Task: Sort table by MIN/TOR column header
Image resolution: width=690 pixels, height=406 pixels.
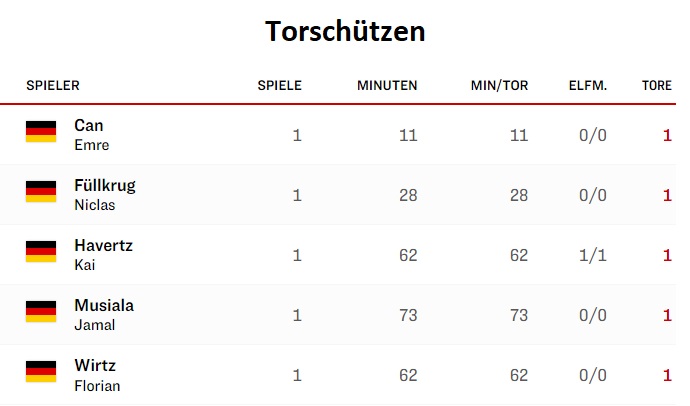Action: click(499, 85)
